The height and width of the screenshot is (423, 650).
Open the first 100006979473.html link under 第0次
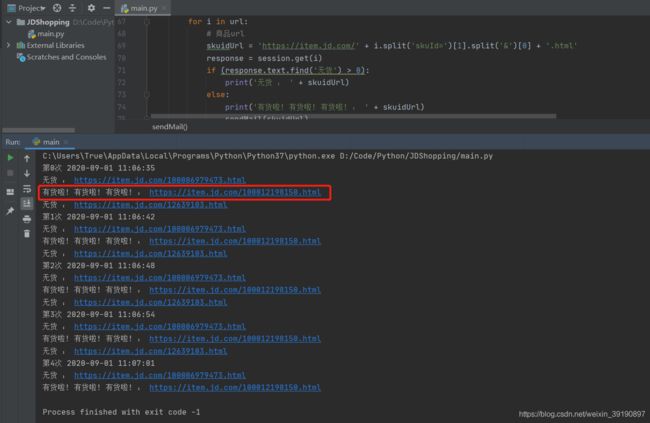point(160,180)
